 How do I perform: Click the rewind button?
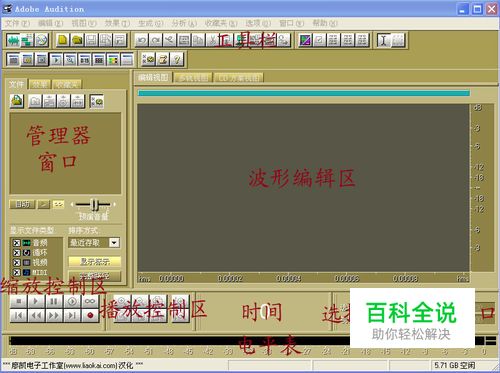(x=36, y=315)
